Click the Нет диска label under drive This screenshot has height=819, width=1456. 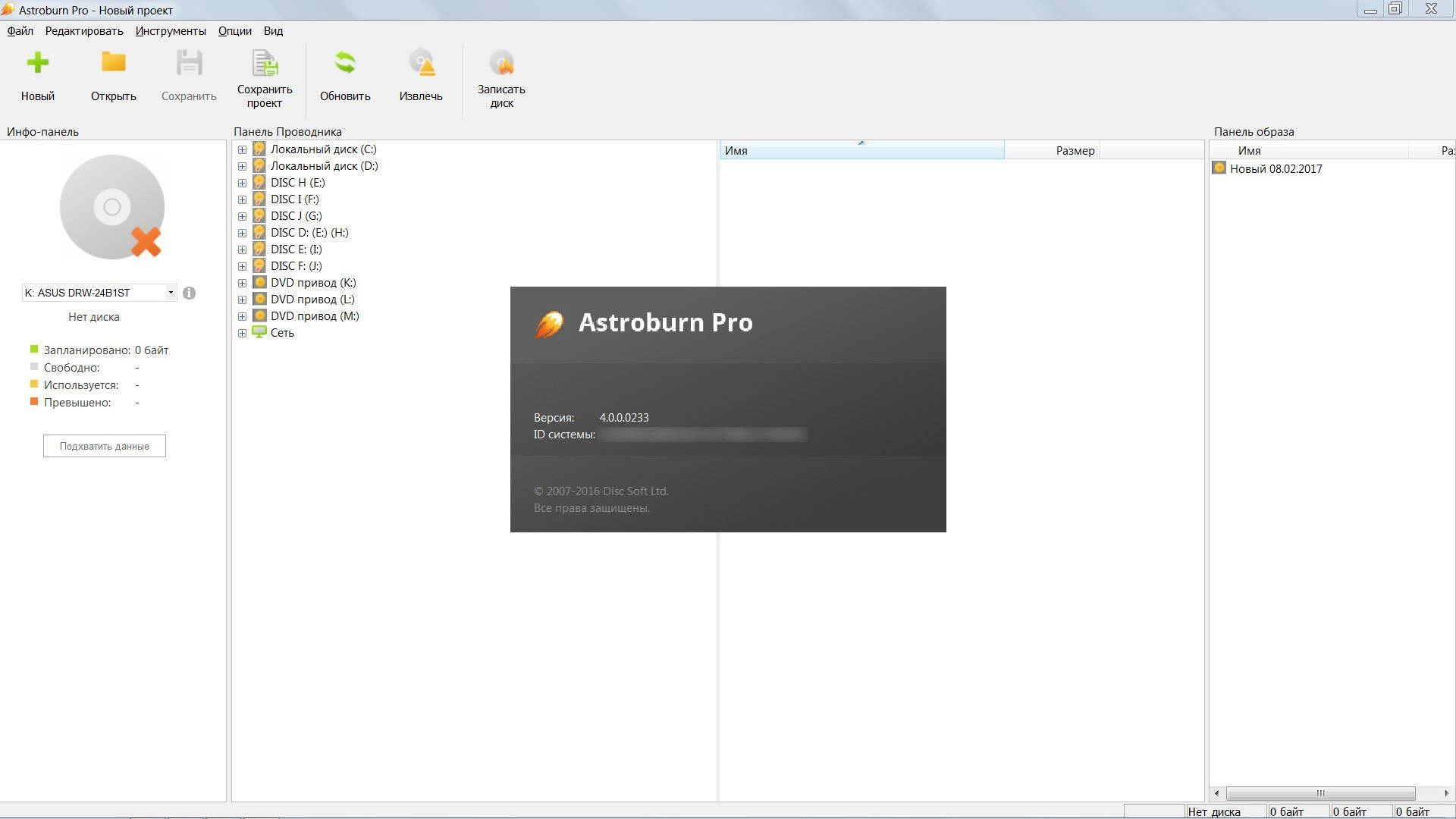coord(94,317)
